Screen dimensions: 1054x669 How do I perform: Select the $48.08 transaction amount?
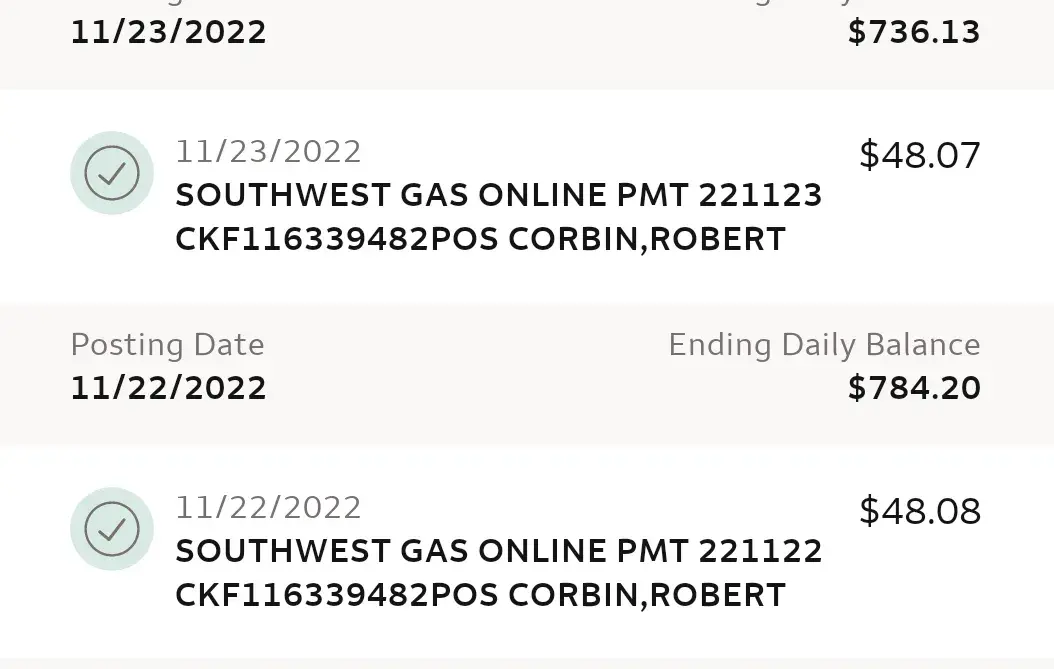pos(920,511)
